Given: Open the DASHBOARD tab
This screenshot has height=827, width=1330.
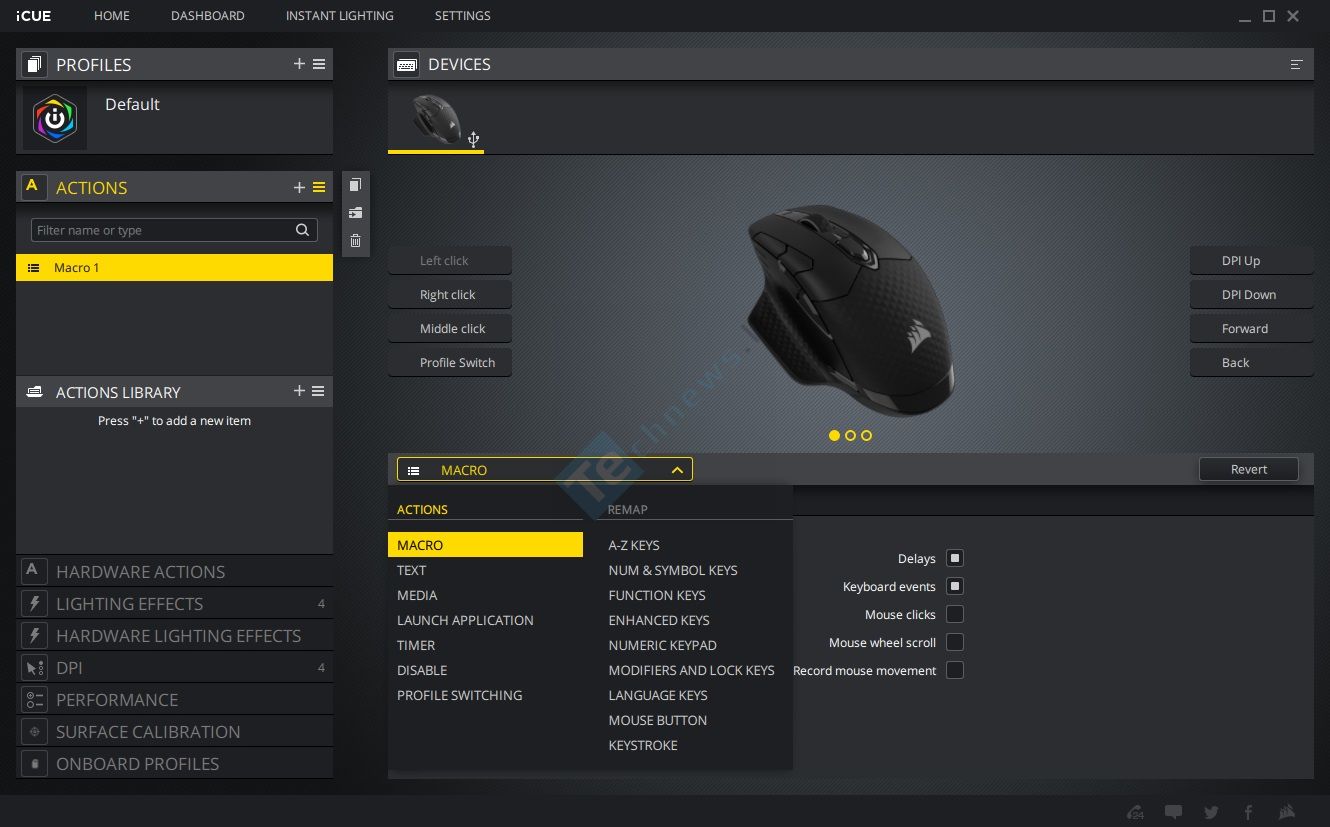Looking at the screenshot, I should point(208,16).
